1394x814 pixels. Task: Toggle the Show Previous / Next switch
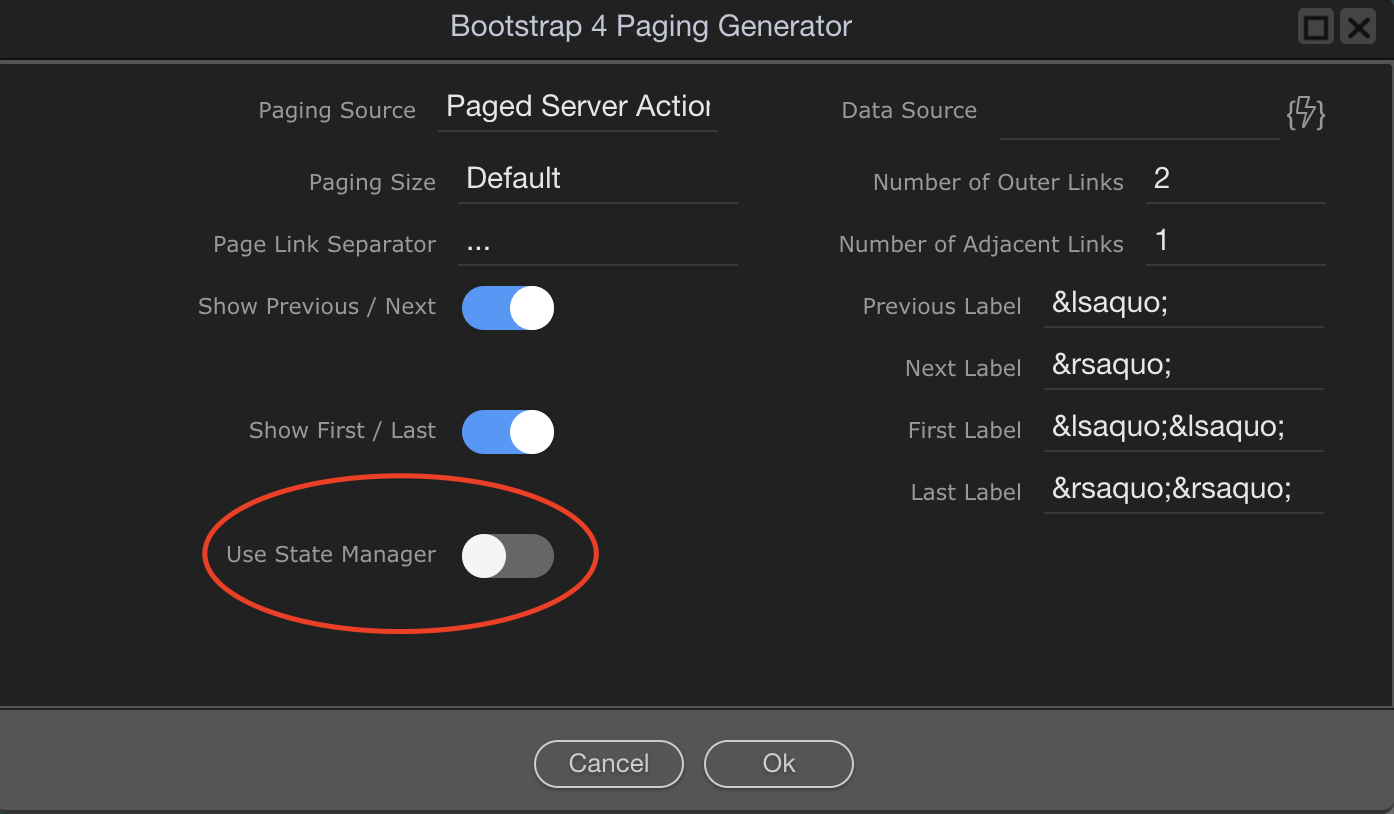pos(508,308)
